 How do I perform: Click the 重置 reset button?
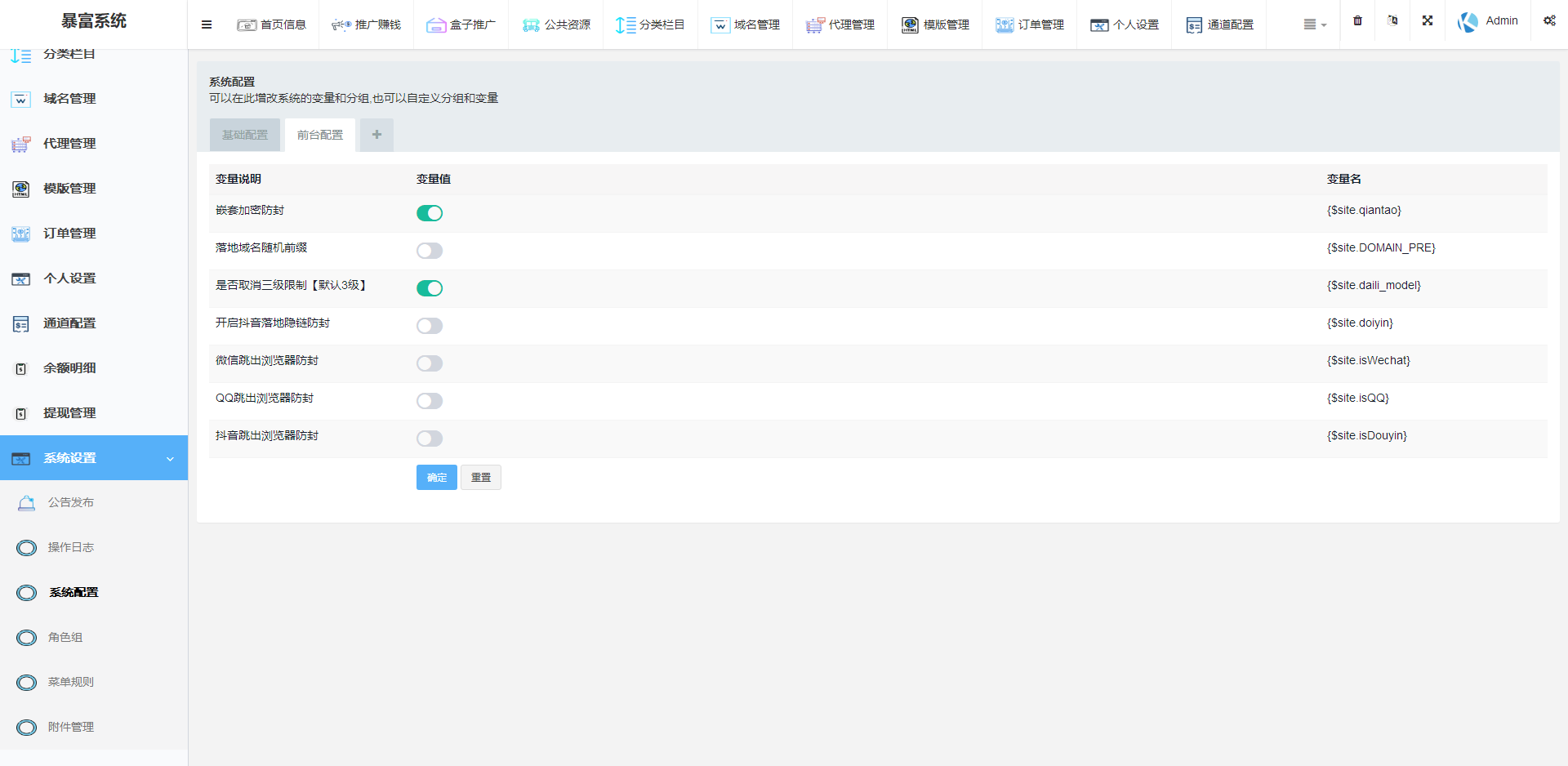pos(481,478)
